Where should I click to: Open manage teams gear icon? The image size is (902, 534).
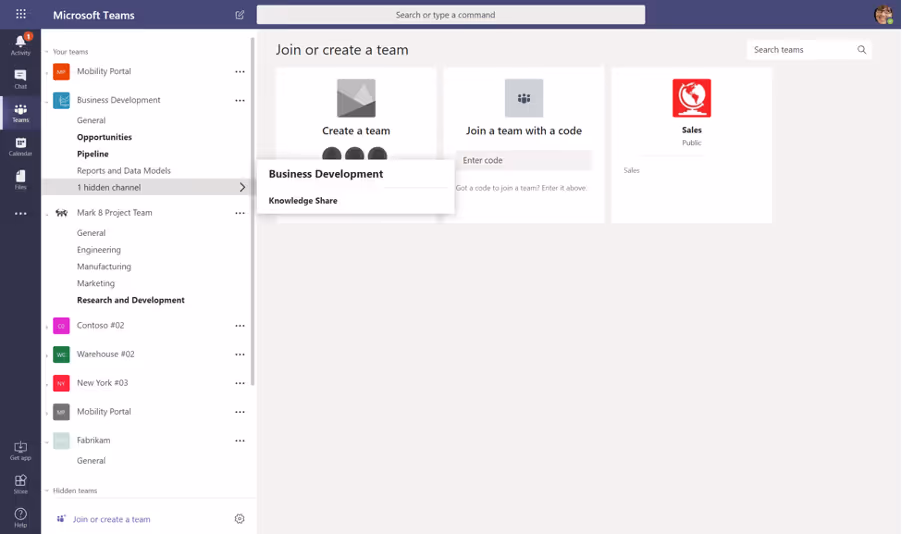(x=239, y=518)
